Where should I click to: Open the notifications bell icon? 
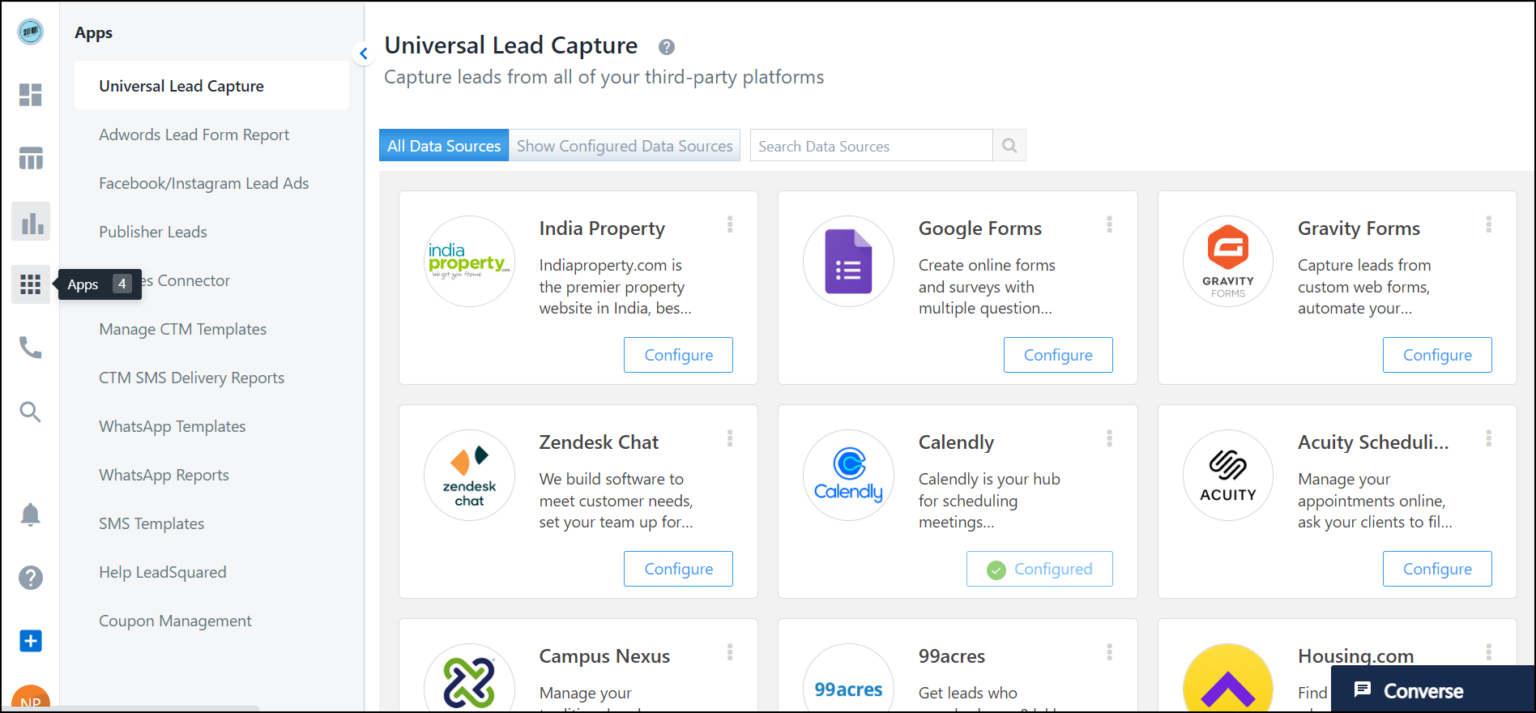31,515
